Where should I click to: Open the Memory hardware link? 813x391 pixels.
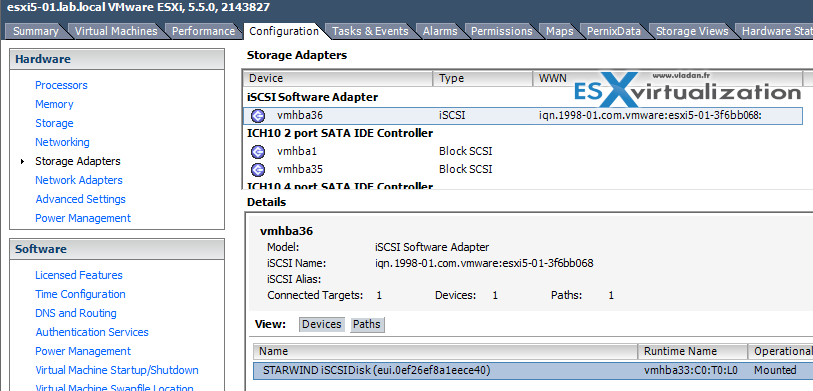click(x=54, y=104)
